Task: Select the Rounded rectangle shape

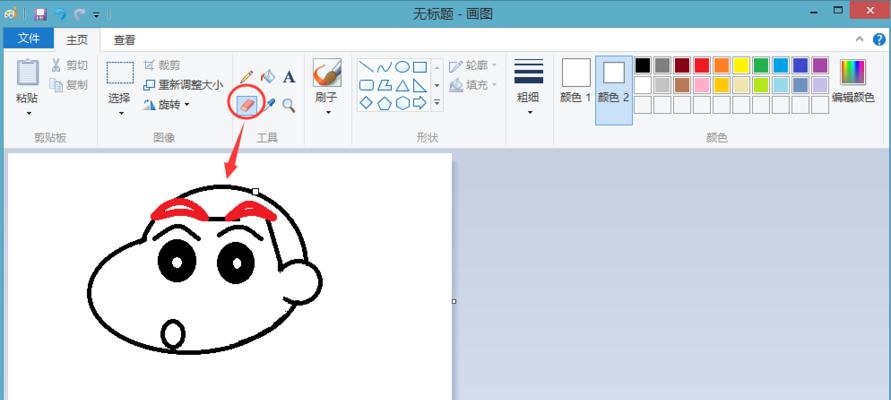Action: [367, 85]
